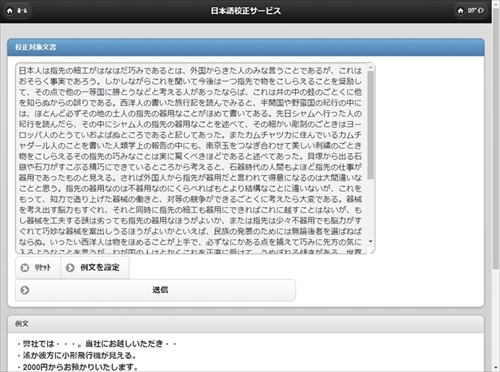The image size is (500, 372).
Task: Click the X icon on リセット button
Action: (x=25, y=268)
